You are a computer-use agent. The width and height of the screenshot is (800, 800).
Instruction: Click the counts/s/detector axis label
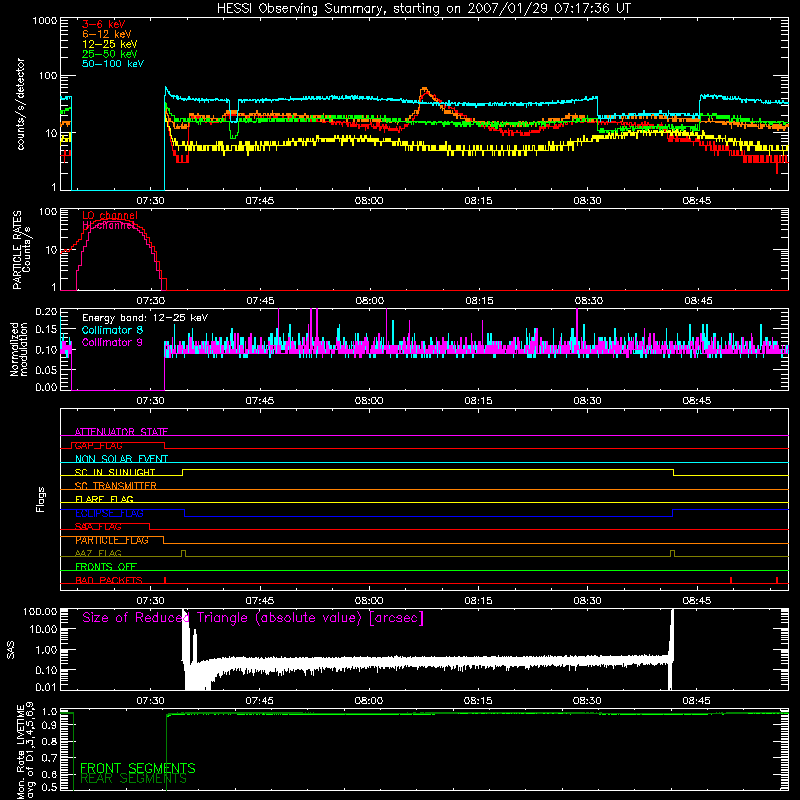(21, 104)
